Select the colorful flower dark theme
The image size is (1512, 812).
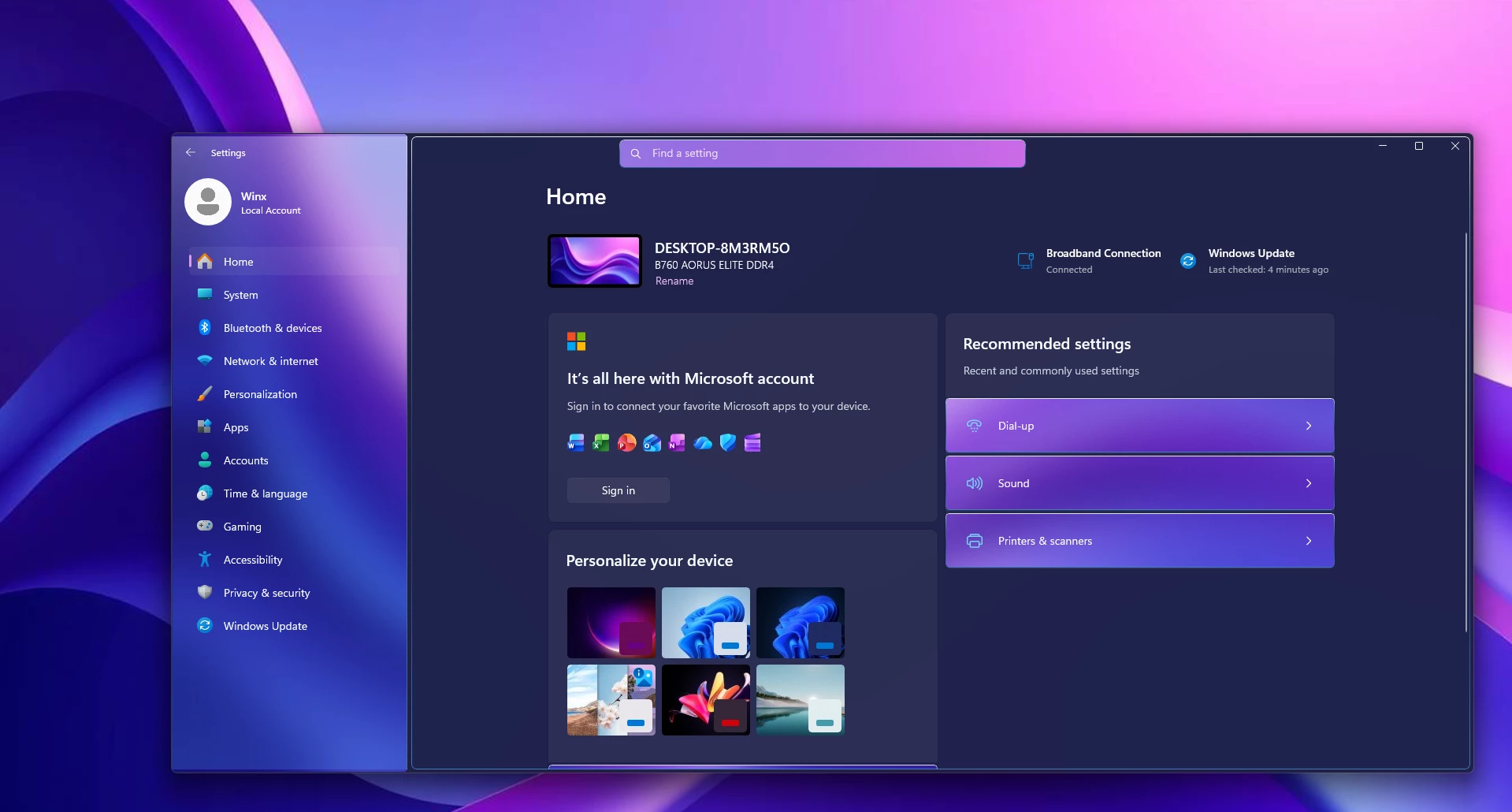tap(706, 700)
